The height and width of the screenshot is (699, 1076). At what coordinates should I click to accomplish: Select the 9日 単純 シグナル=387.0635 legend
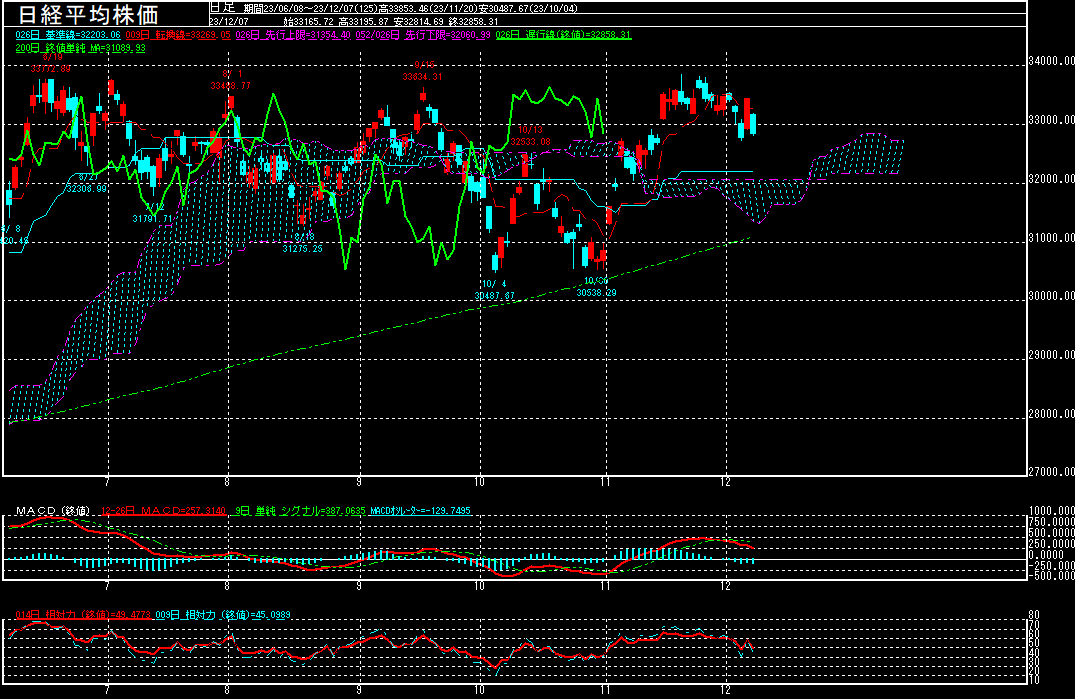[300, 511]
